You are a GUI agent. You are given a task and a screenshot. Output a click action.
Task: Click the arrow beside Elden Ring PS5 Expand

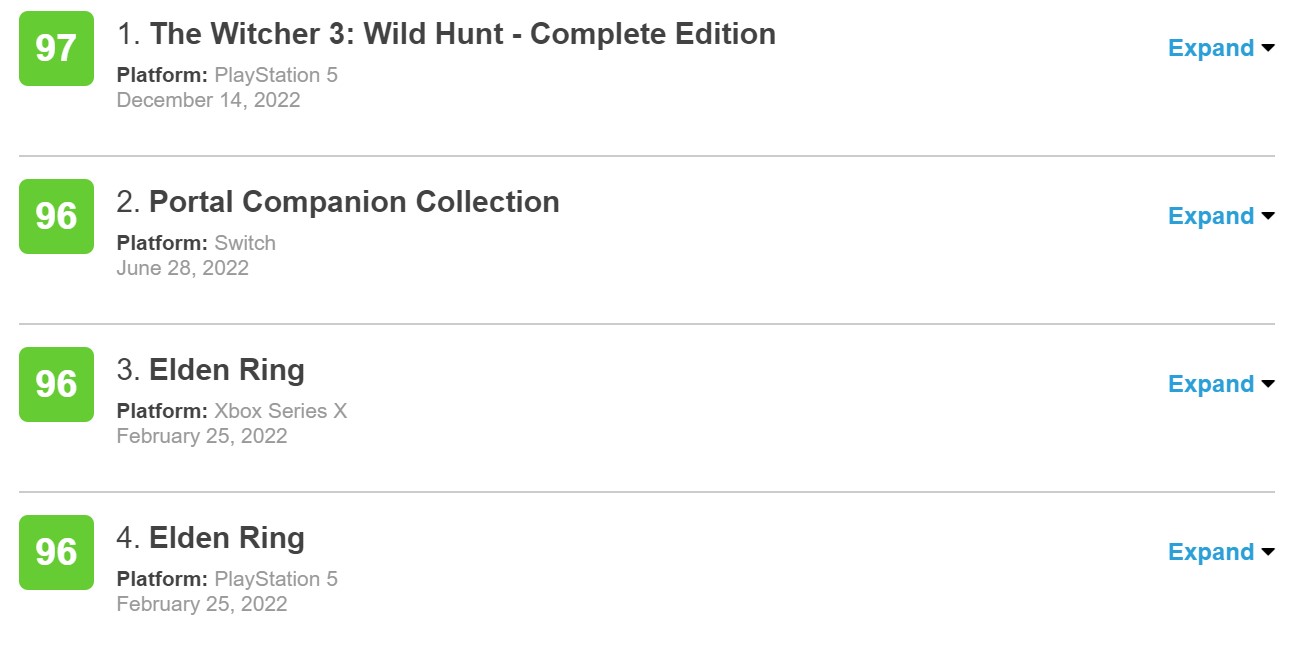click(1268, 552)
